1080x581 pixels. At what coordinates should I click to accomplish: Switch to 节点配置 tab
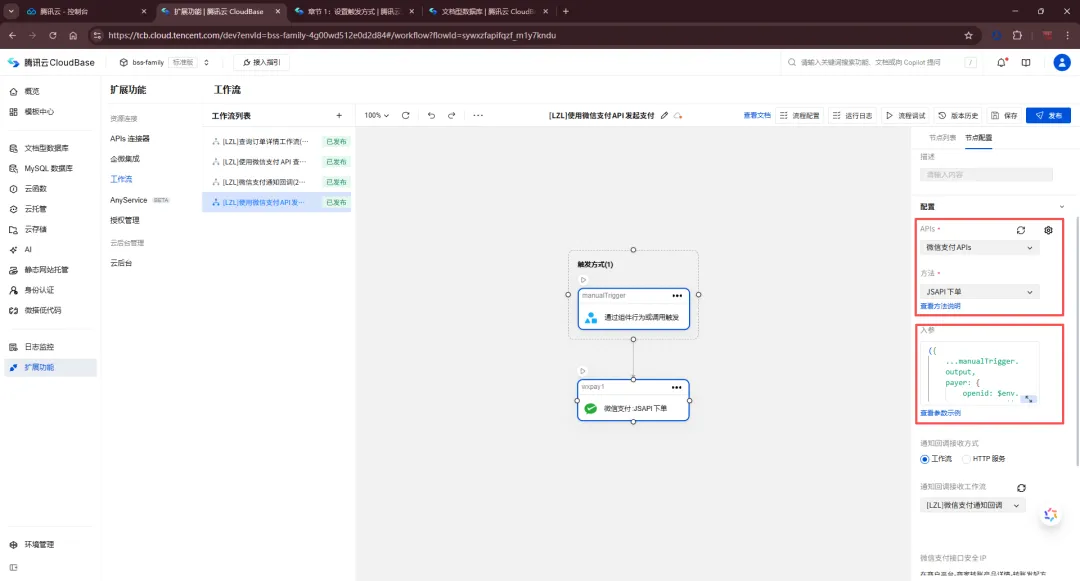tap(979, 138)
